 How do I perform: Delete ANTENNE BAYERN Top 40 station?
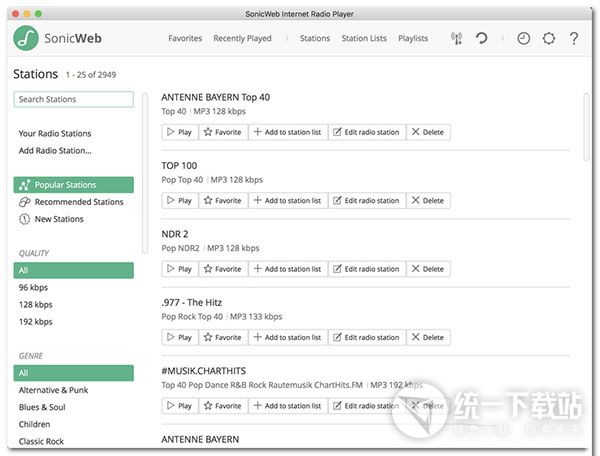point(428,132)
